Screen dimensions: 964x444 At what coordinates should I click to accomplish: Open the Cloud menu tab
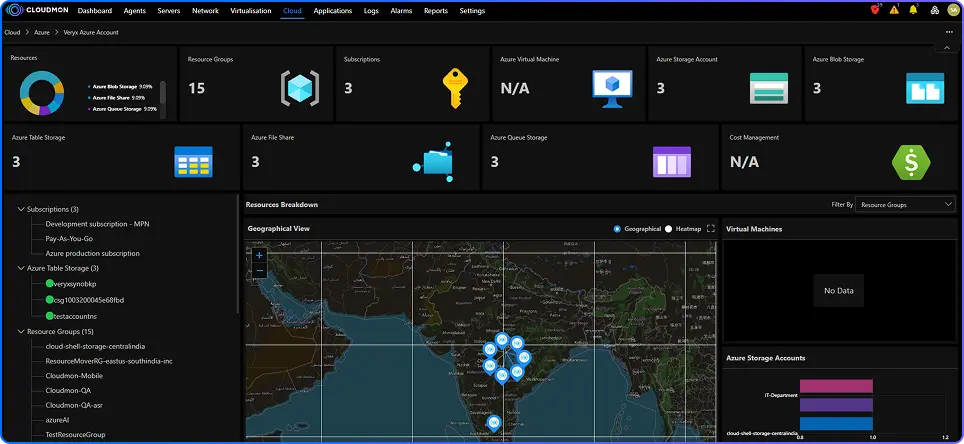(x=293, y=10)
